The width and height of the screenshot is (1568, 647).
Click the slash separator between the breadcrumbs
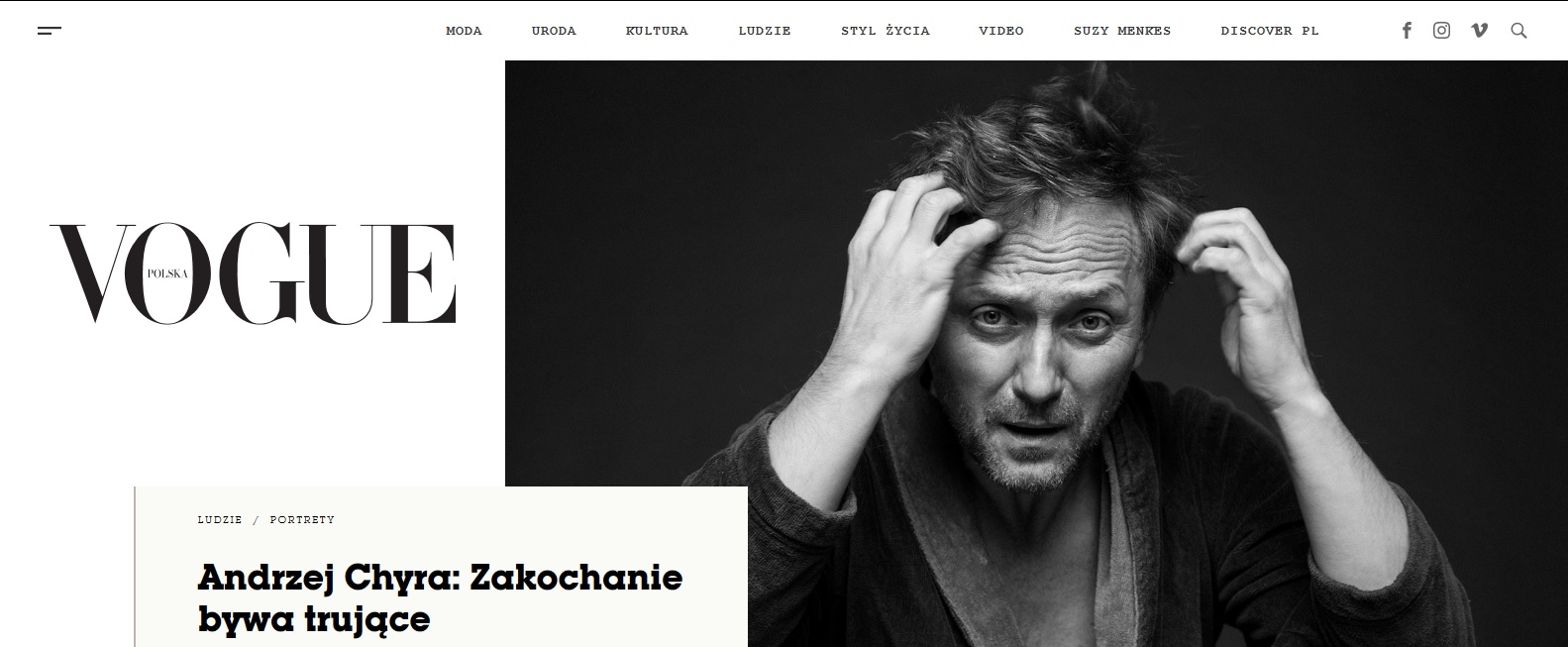pyautogui.click(x=256, y=520)
